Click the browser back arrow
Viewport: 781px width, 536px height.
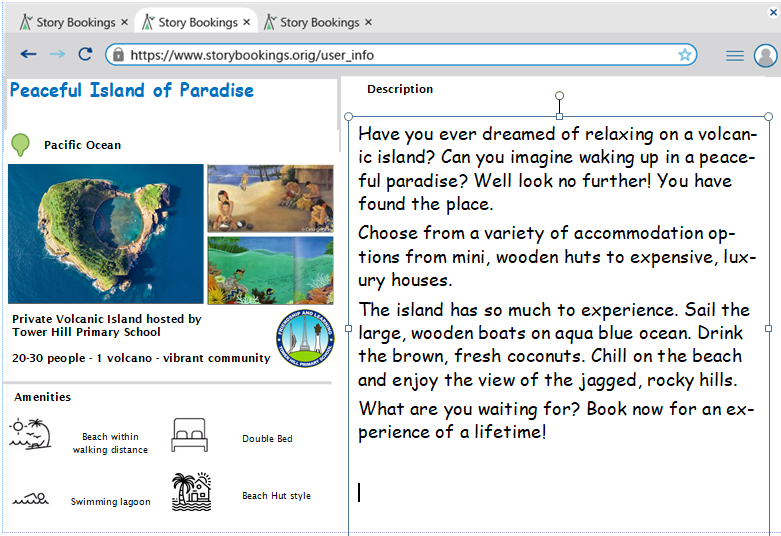(x=28, y=54)
